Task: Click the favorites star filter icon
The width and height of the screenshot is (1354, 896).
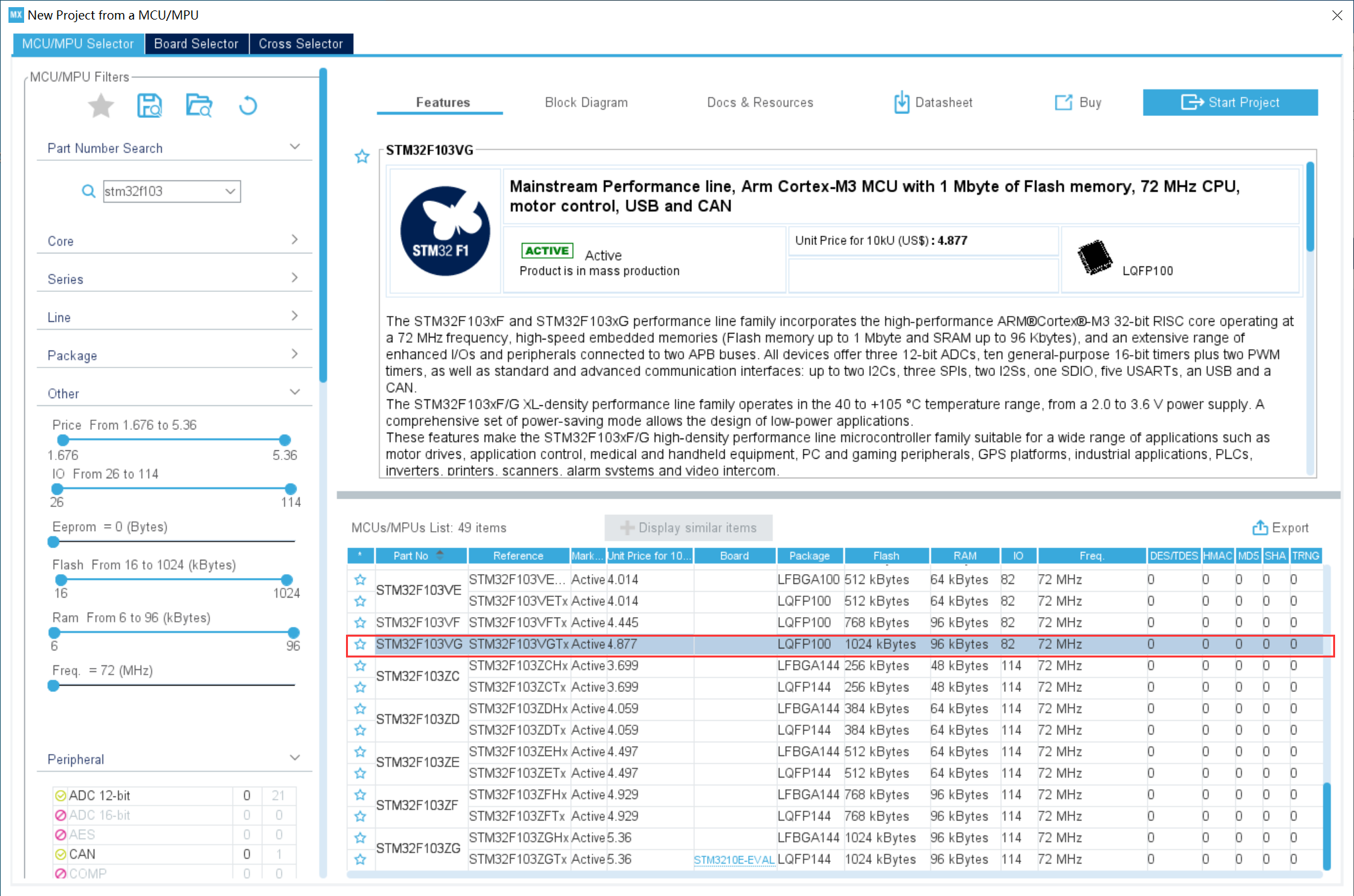Action: (101, 106)
